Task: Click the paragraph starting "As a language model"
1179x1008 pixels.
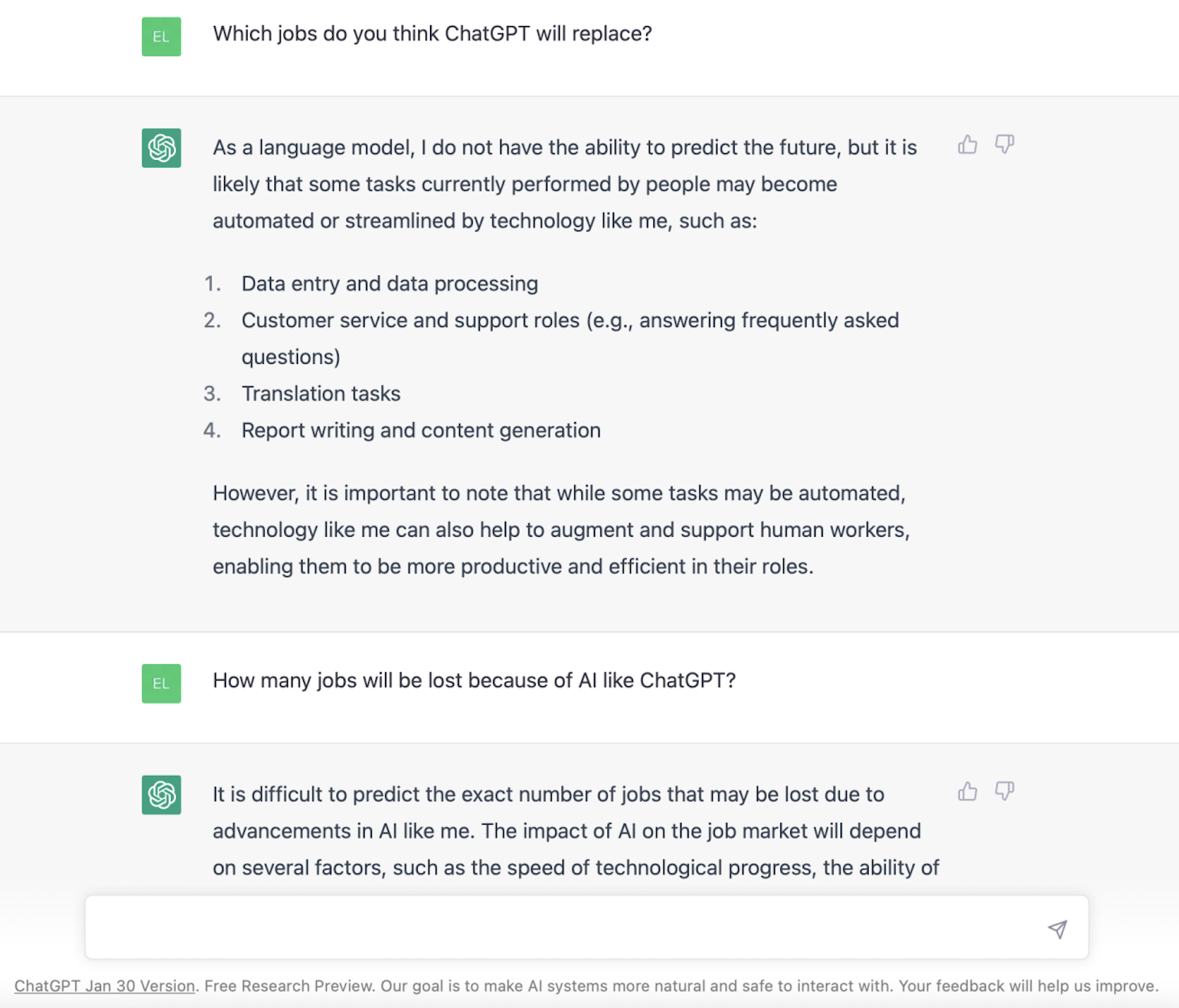Action: coord(564,184)
